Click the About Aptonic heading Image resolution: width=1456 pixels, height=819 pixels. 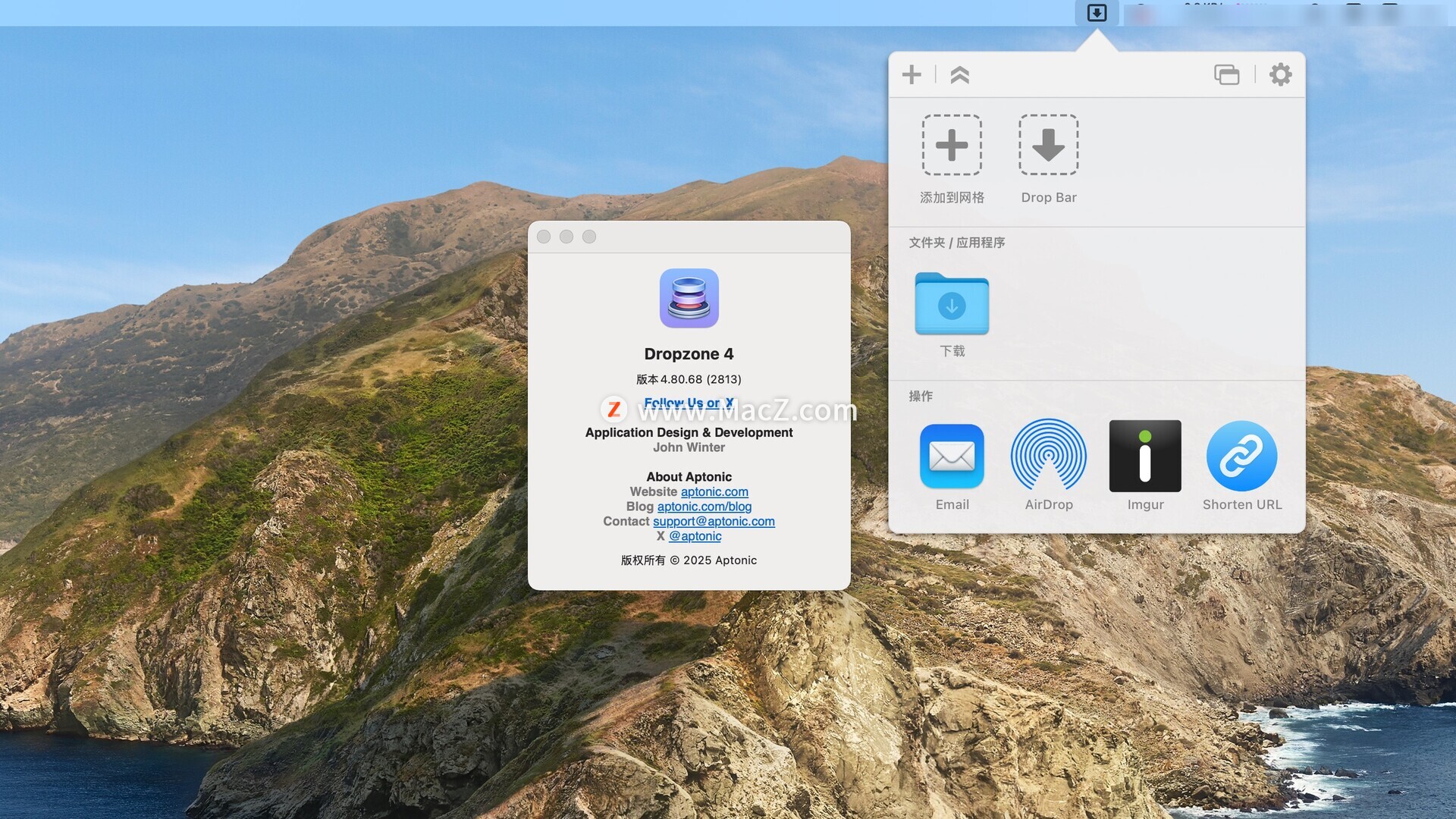coord(689,477)
